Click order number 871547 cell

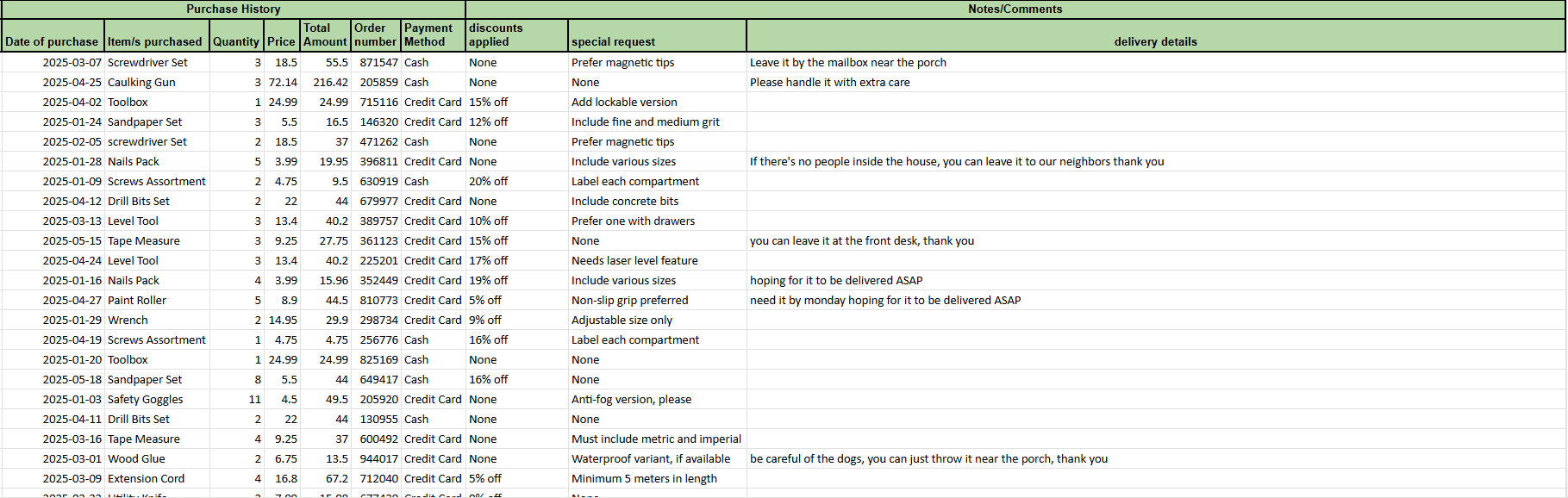(378, 63)
